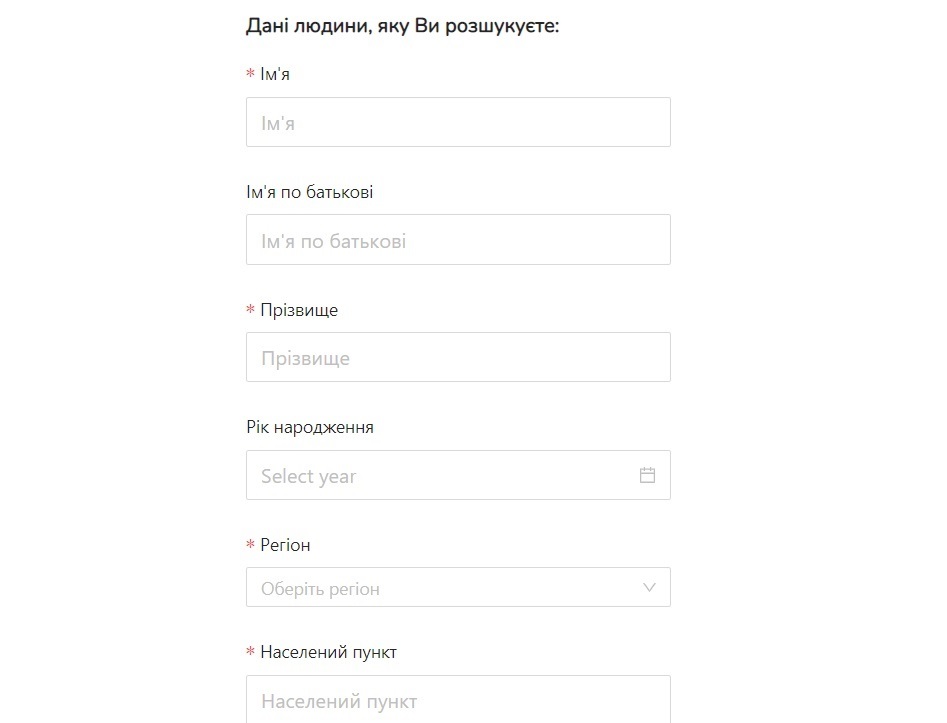Focus the Ім'я text input
The height and width of the screenshot is (723, 947).
458,122
